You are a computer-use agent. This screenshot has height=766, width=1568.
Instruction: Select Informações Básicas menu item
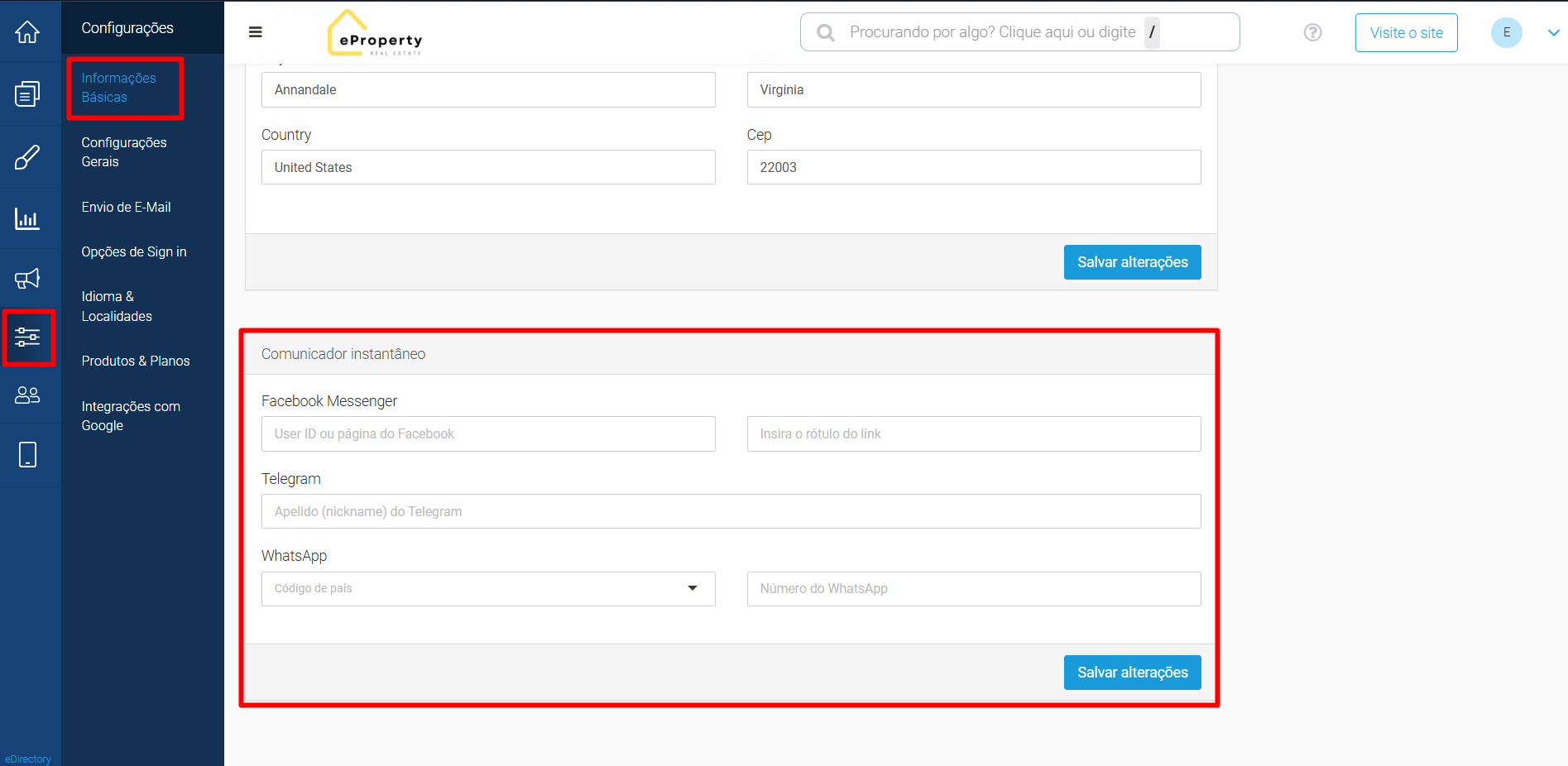118,88
